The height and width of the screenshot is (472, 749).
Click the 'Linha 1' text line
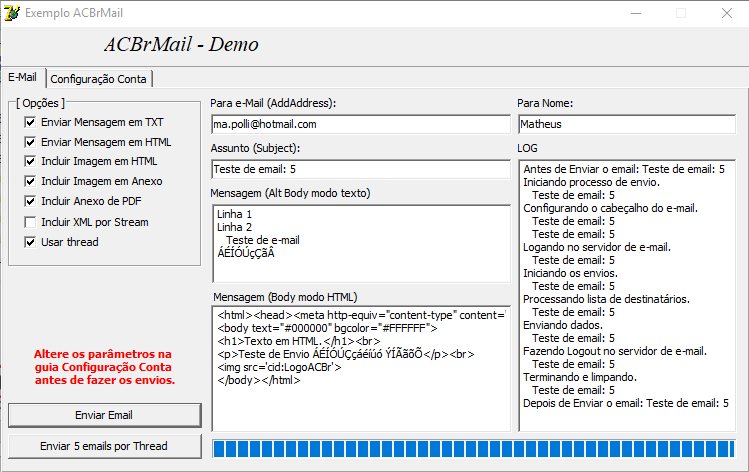(x=234, y=214)
